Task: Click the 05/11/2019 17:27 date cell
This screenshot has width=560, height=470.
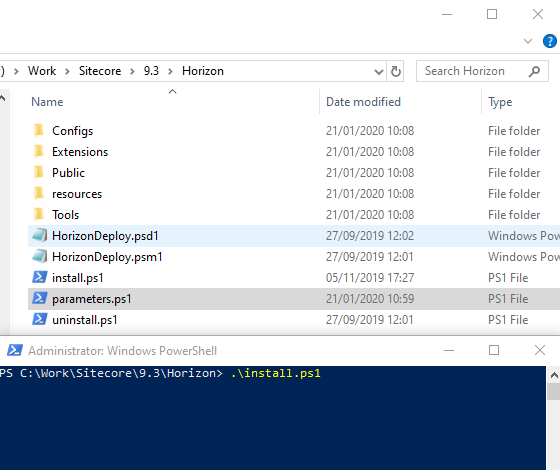Action: (370, 278)
